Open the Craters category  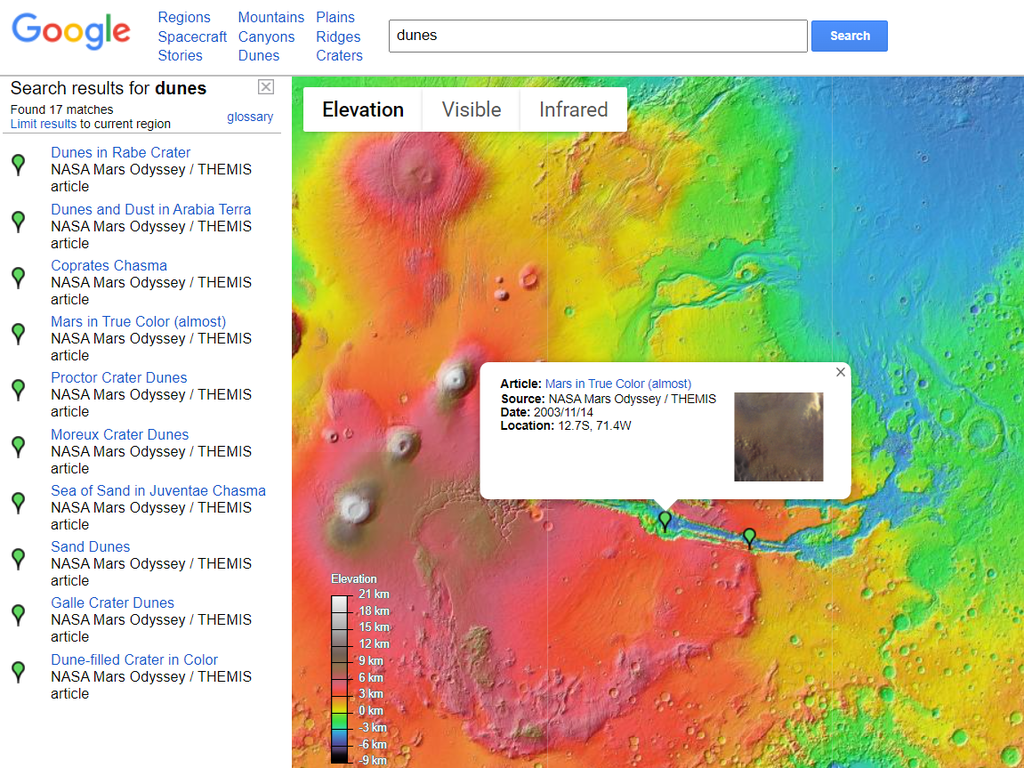340,56
